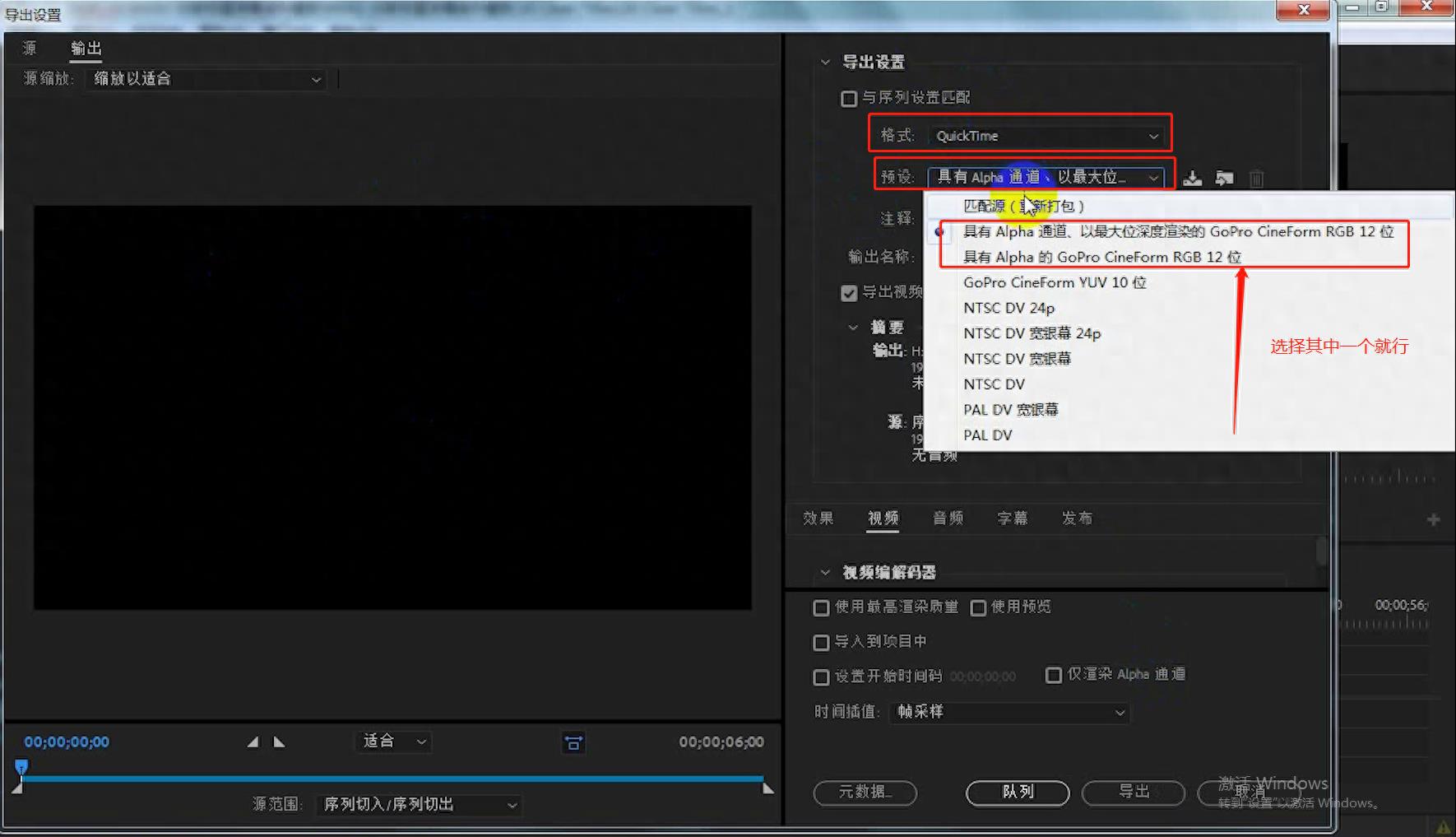Collapse the export settings section

(825, 62)
